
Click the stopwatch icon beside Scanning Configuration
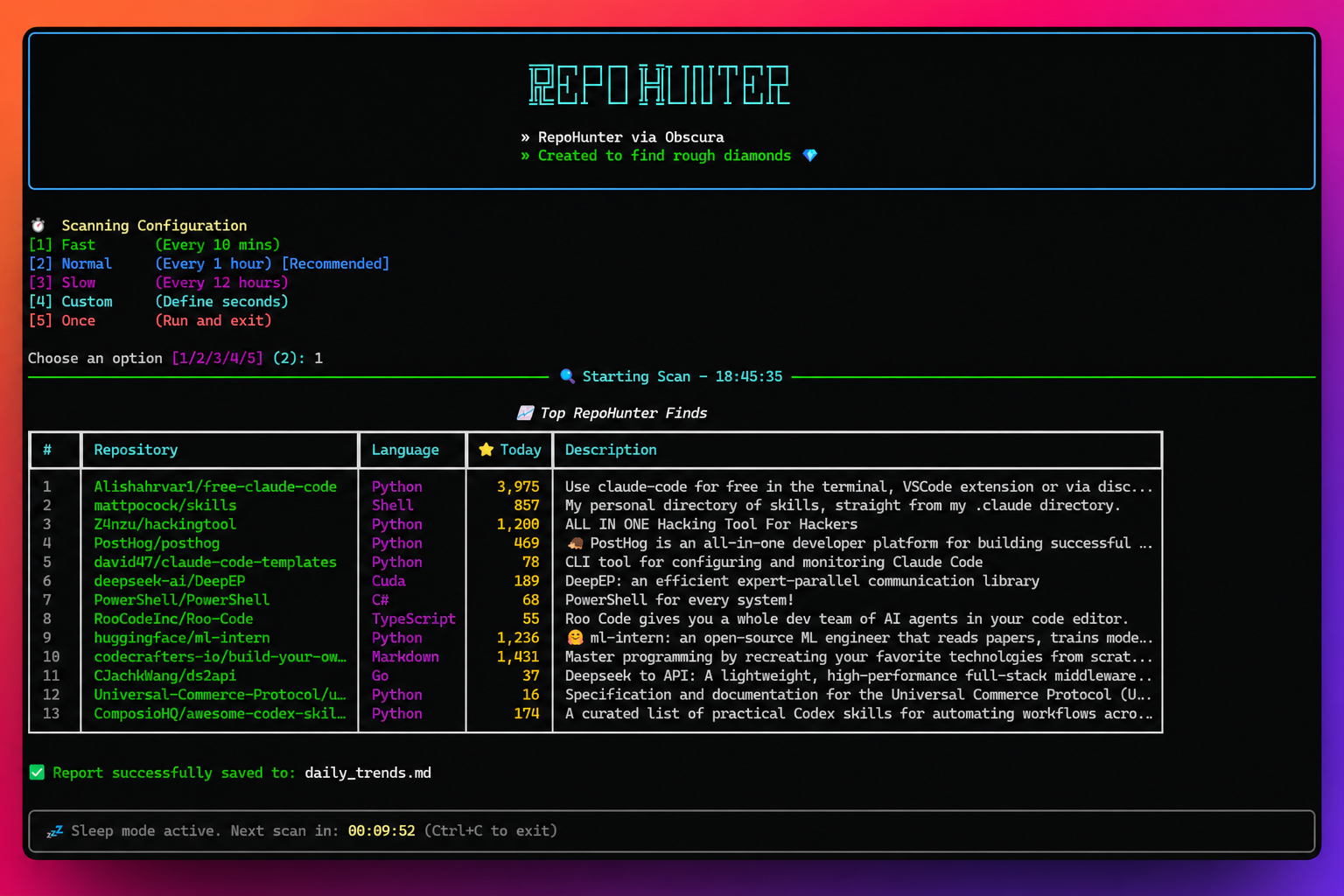(x=38, y=226)
